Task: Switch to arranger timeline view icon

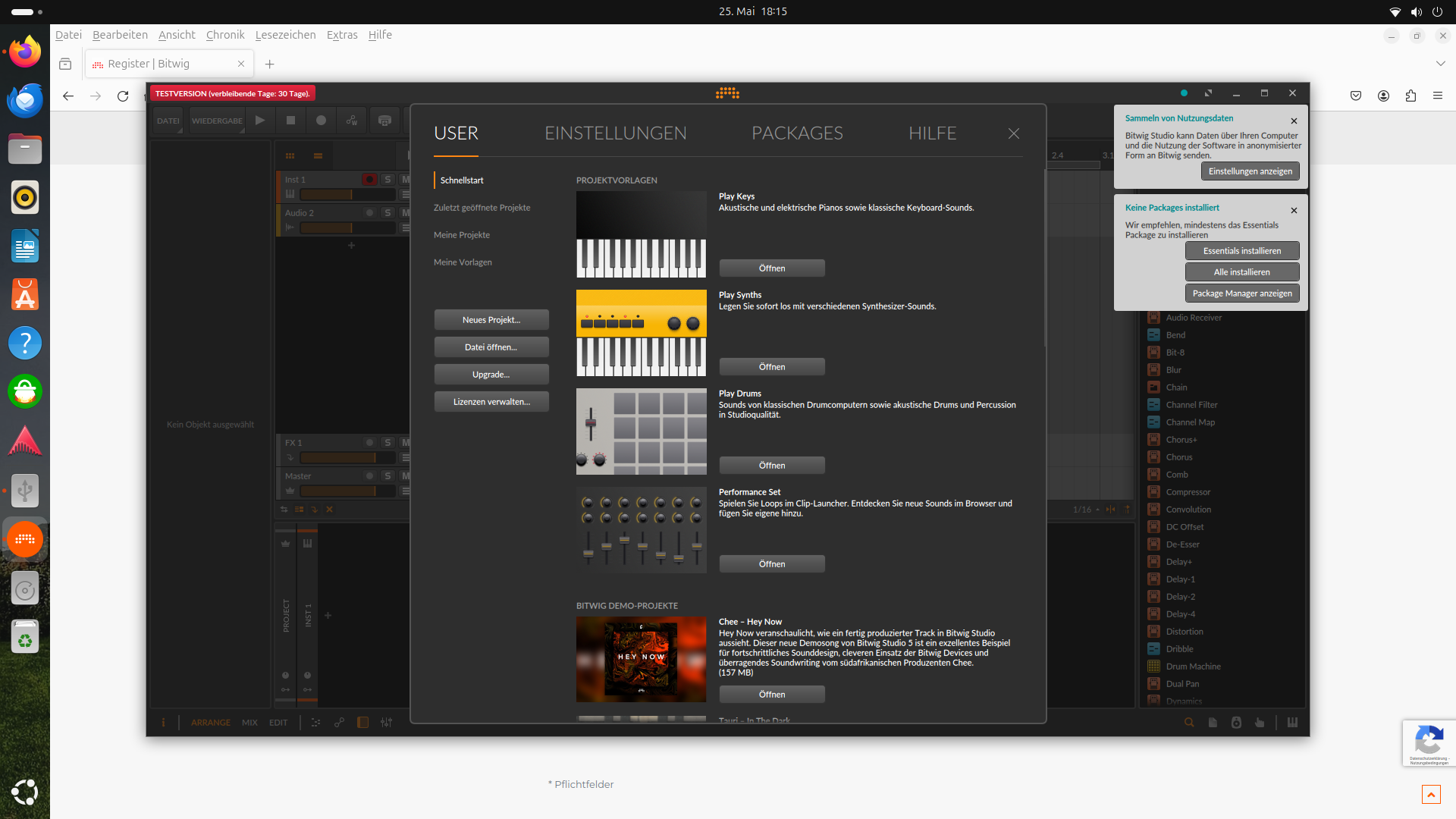Action: click(x=318, y=156)
